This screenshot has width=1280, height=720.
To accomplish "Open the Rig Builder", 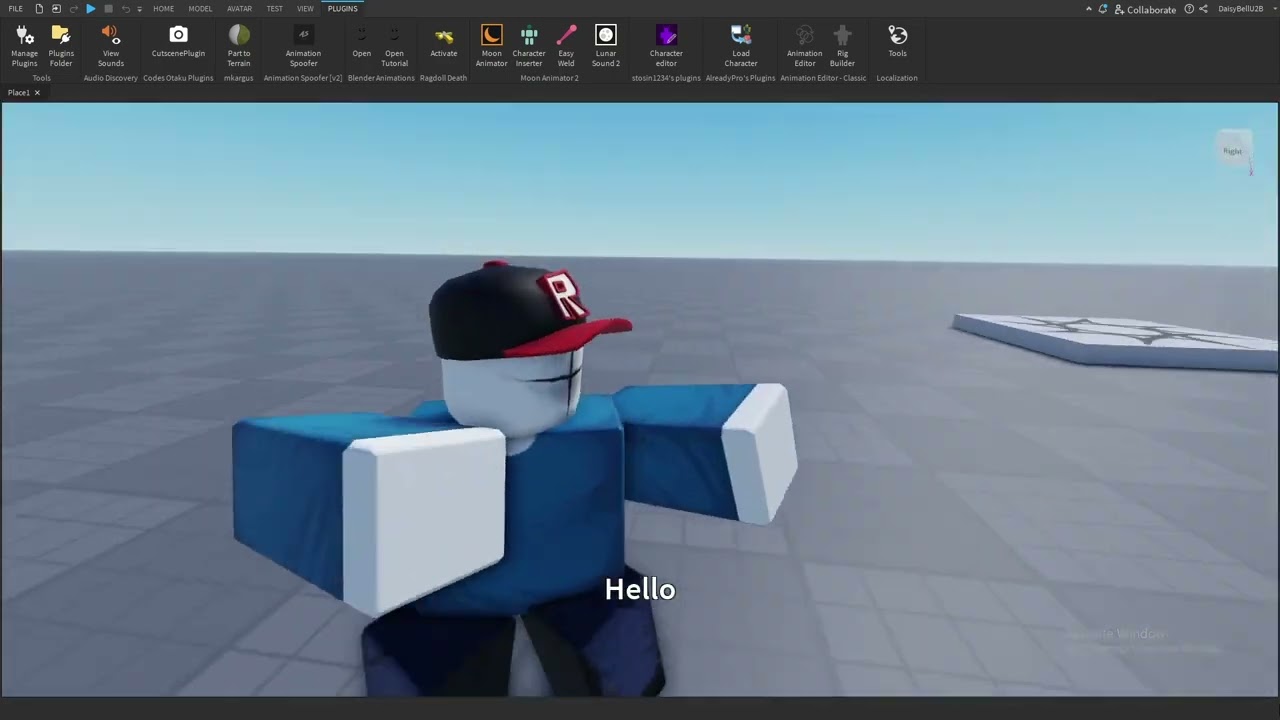I will (x=842, y=46).
